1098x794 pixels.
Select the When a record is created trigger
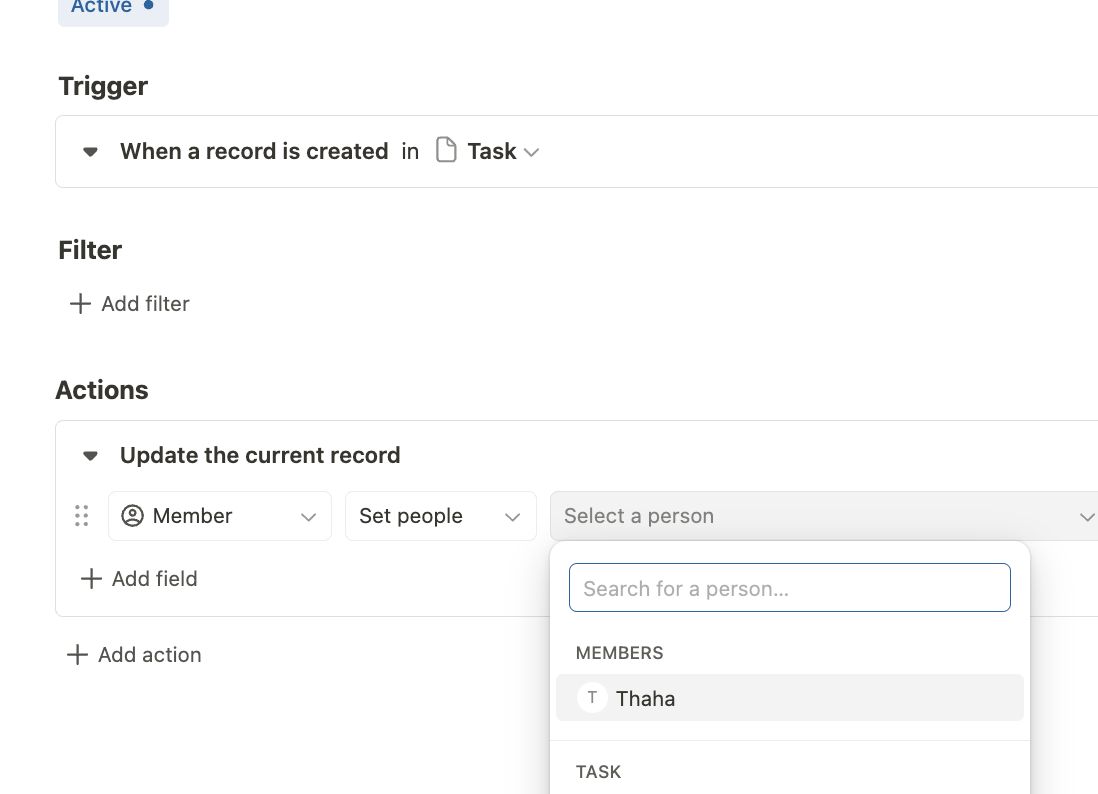254,152
